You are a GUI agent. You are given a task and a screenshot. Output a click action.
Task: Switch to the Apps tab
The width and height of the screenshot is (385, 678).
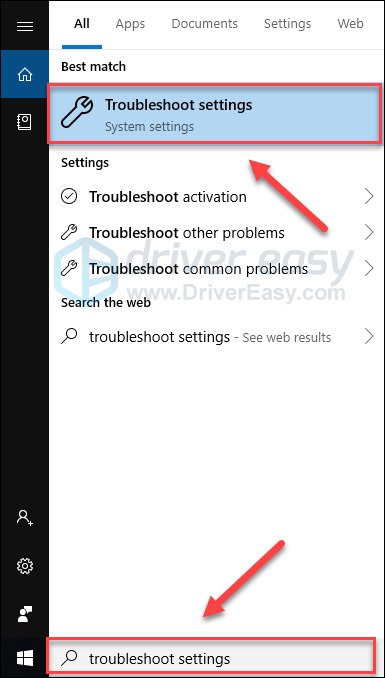click(130, 23)
